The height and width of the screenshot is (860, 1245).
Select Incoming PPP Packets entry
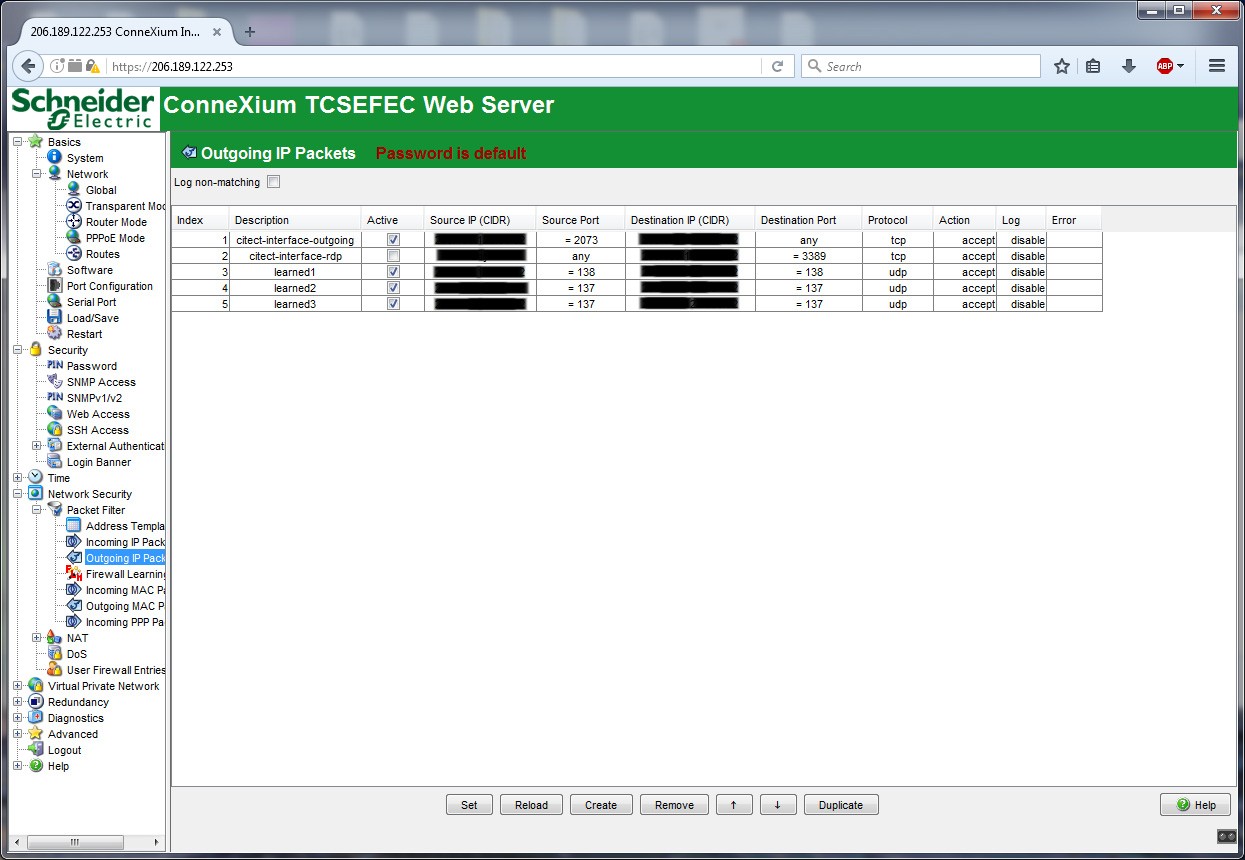click(x=125, y=622)
